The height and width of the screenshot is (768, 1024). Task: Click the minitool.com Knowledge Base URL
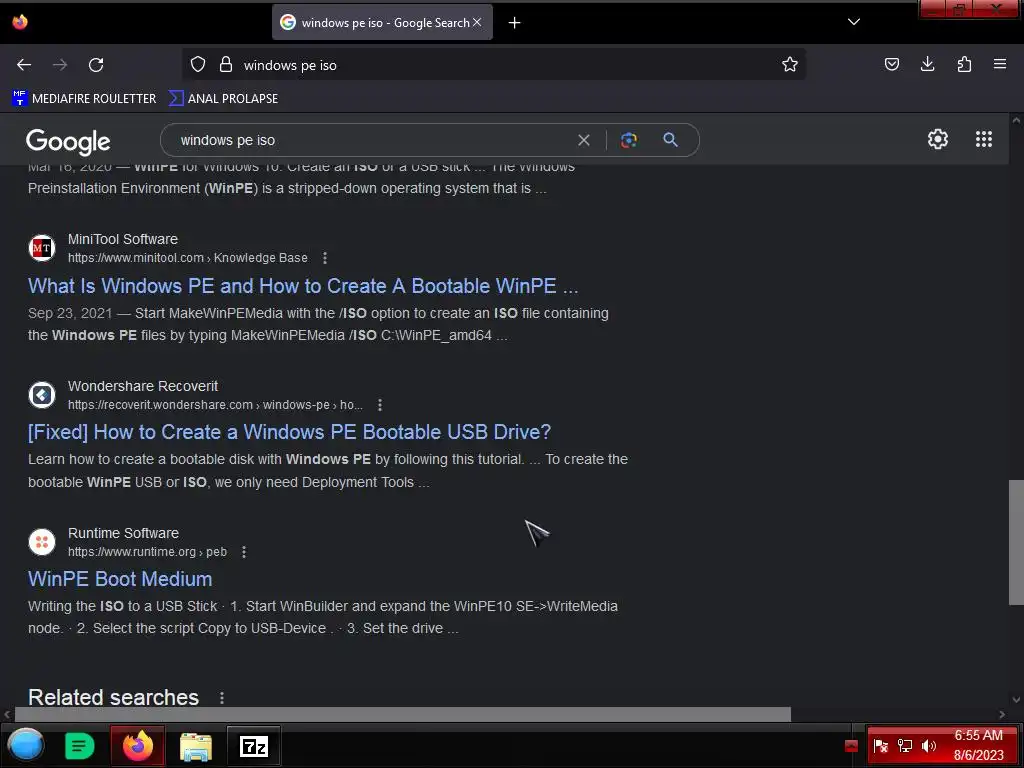[187, 258]
